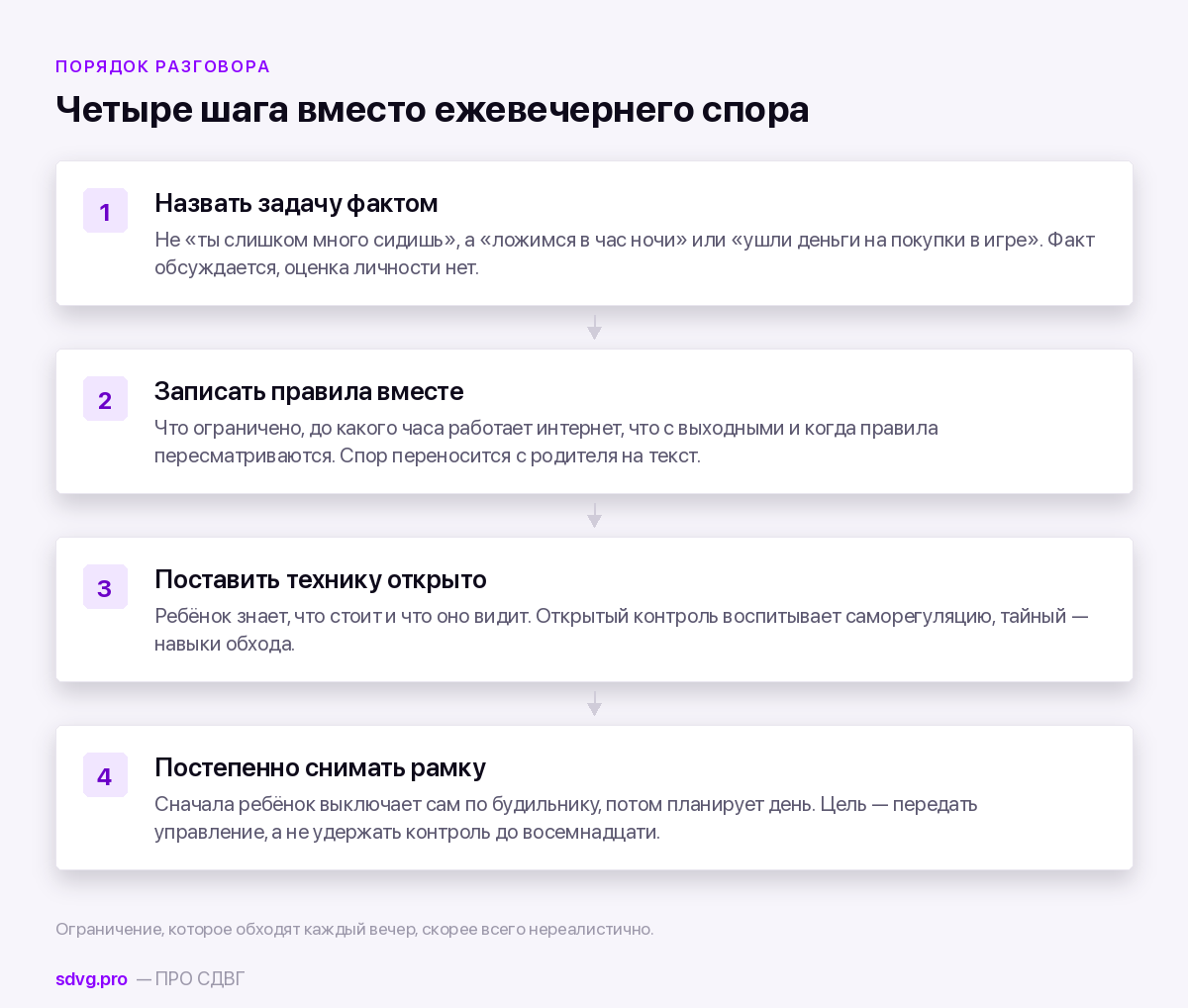Click the heading «Постепенно снимать рамку»
The image size is (1188, 1008).
(x=320, y=767)
